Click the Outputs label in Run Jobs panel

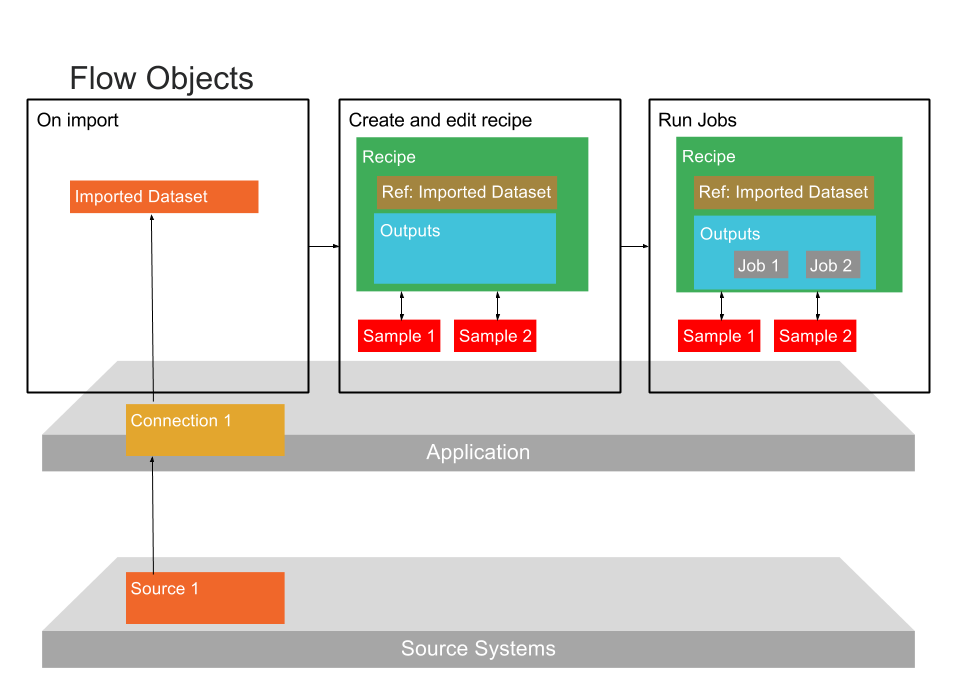730,234
